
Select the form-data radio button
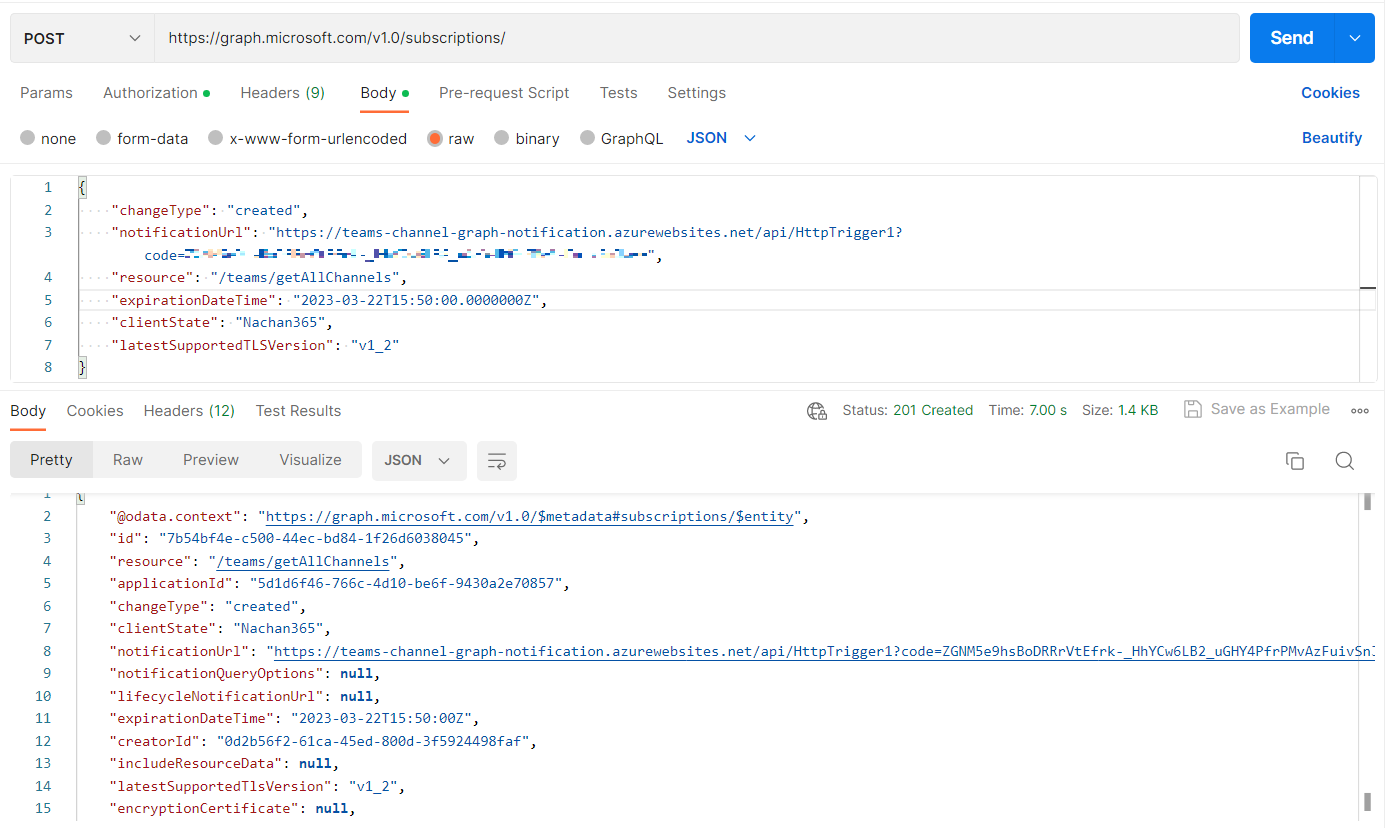104,139
